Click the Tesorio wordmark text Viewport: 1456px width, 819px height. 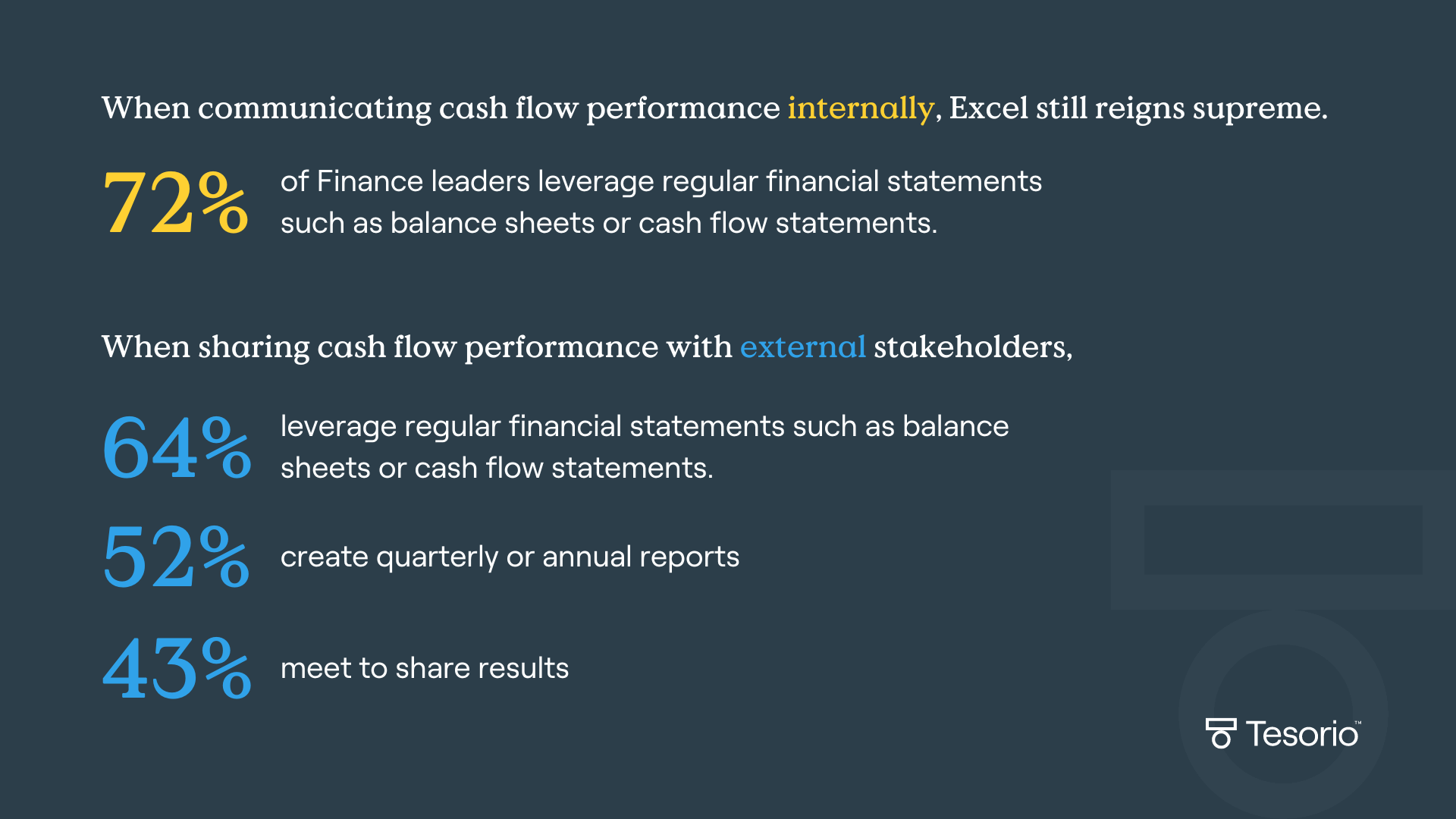pos(1302,734)
